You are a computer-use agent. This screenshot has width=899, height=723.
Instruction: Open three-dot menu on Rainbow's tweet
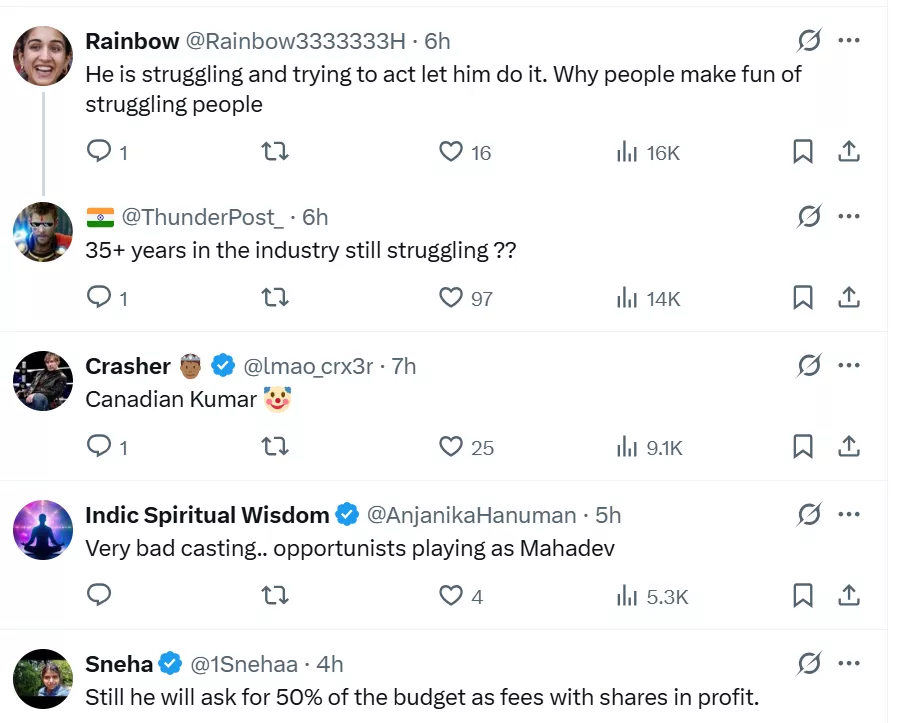coord(848,40)
